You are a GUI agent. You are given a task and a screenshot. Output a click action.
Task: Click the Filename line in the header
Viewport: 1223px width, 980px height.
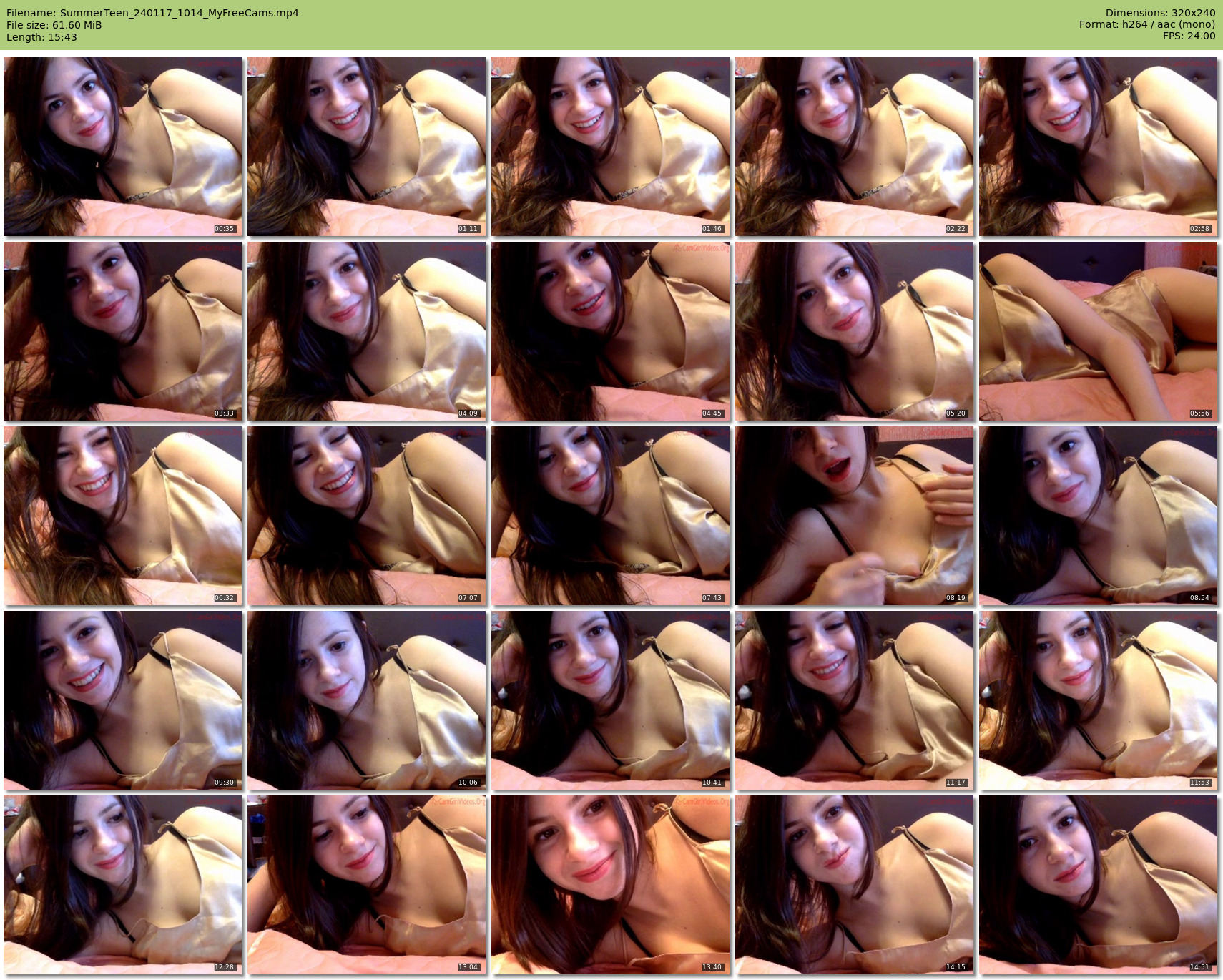click(152, 13)
